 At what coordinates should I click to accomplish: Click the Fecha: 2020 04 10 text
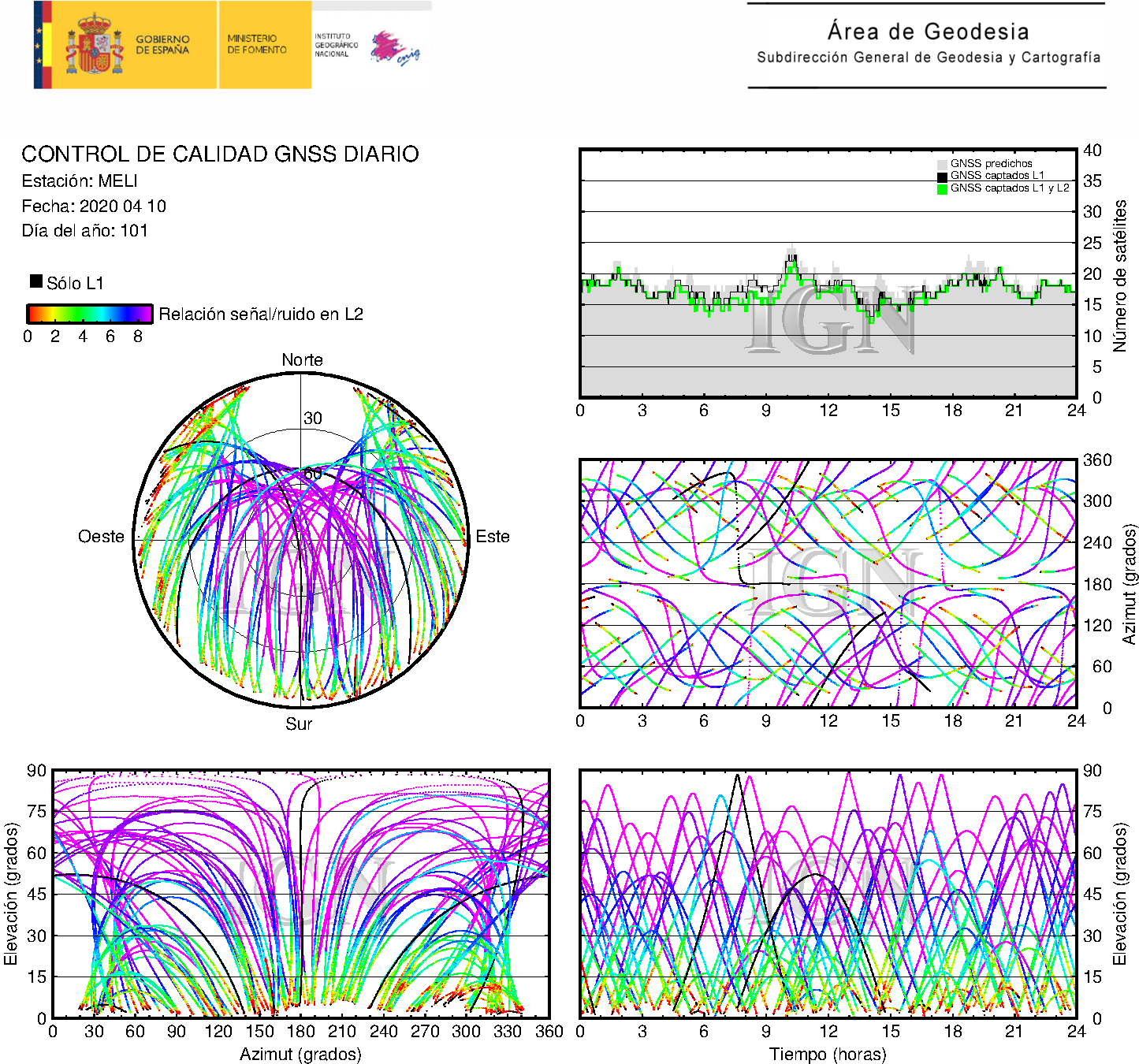[x=94, y=206]
